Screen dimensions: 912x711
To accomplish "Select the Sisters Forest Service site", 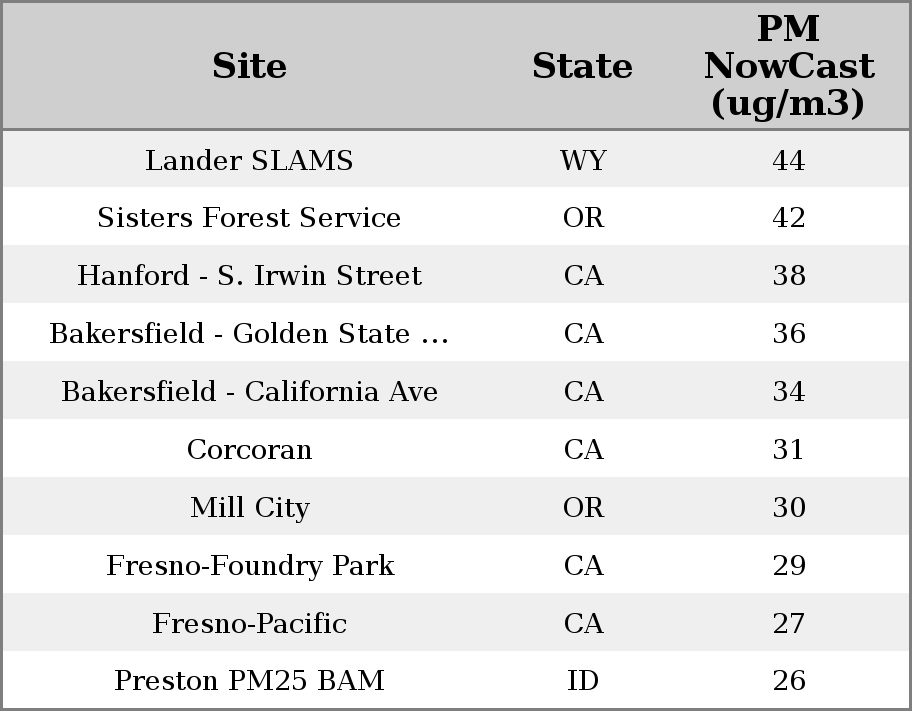I will pos(249,218).
